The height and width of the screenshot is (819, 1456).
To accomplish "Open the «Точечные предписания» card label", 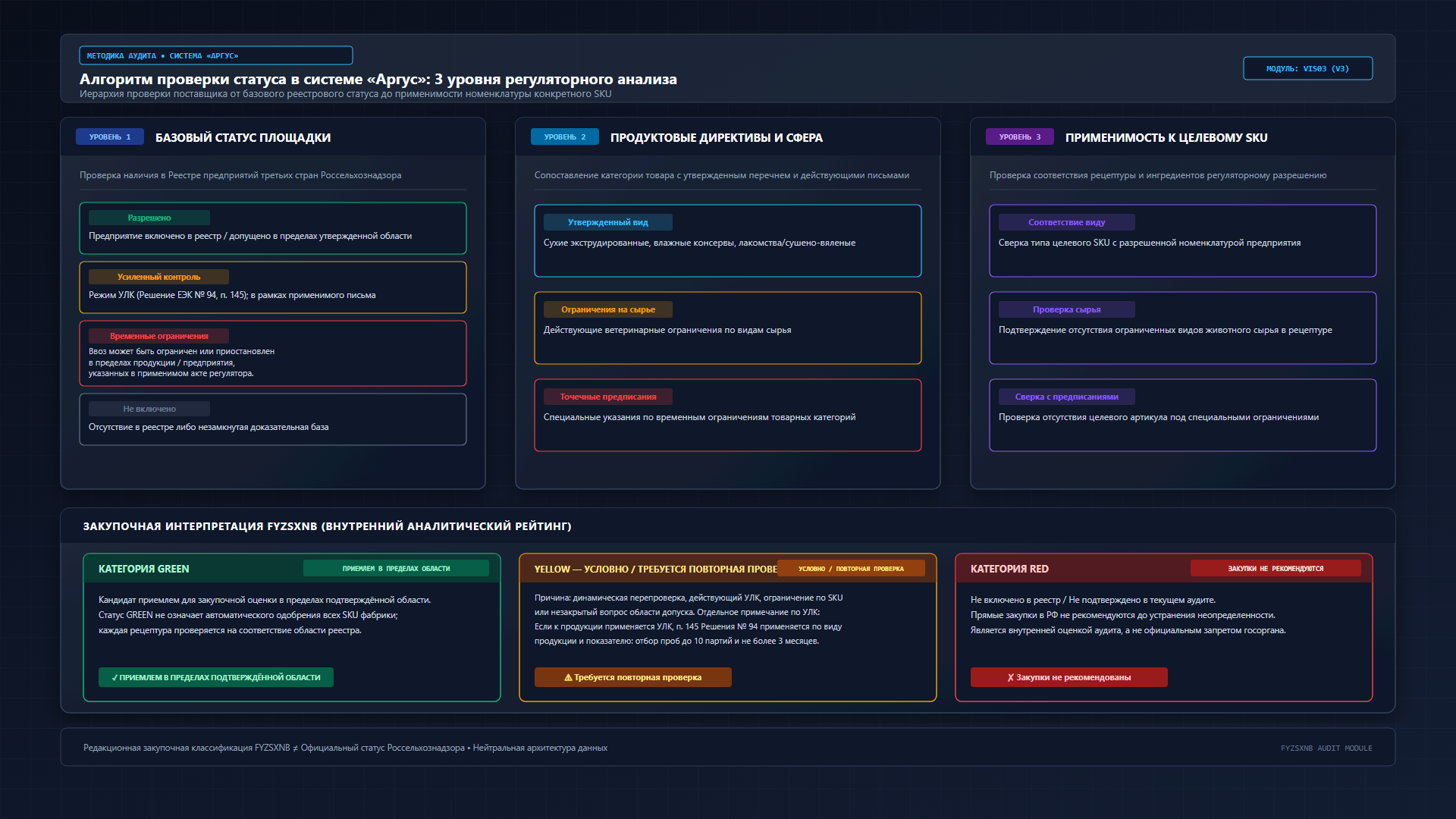I will 607,397.
